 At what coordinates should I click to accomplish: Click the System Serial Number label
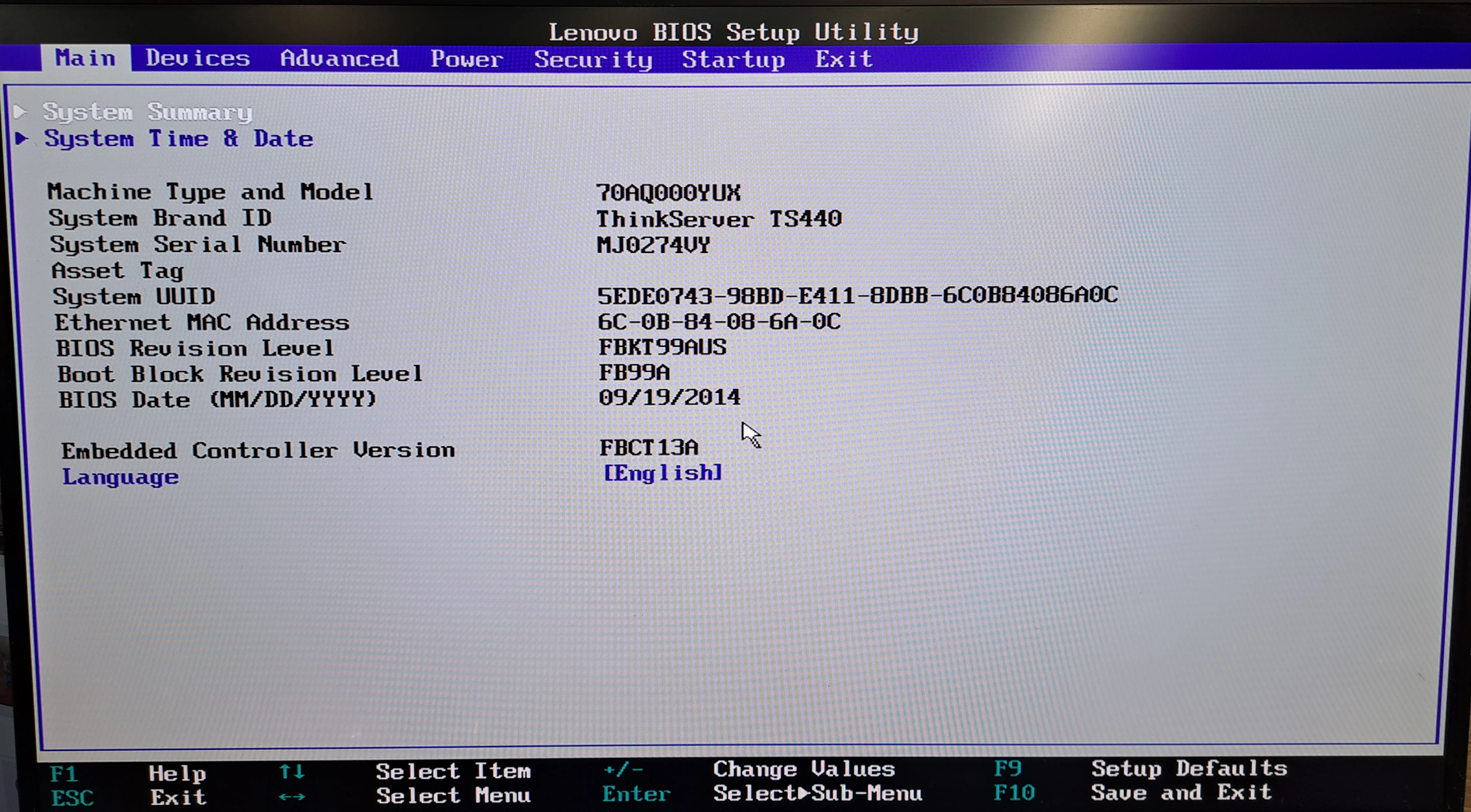coord(197,245)
